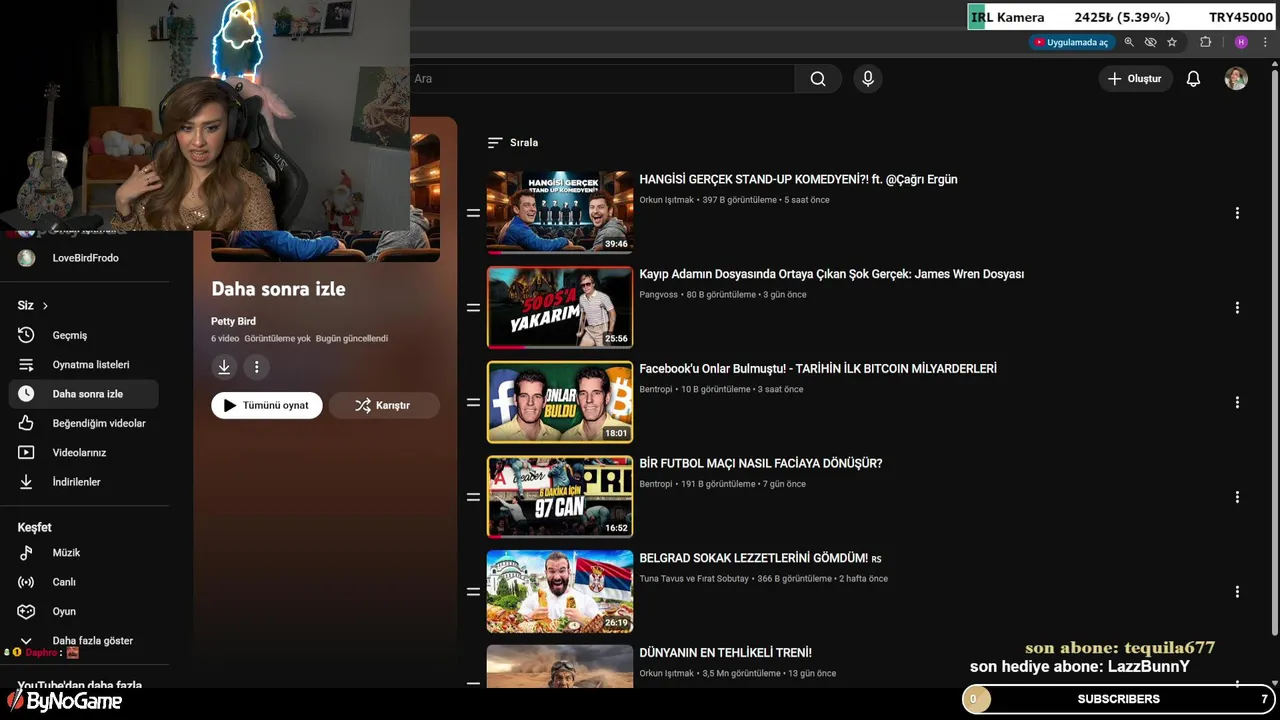Open the Belgrade street food thumbnail

coord(560,592)
